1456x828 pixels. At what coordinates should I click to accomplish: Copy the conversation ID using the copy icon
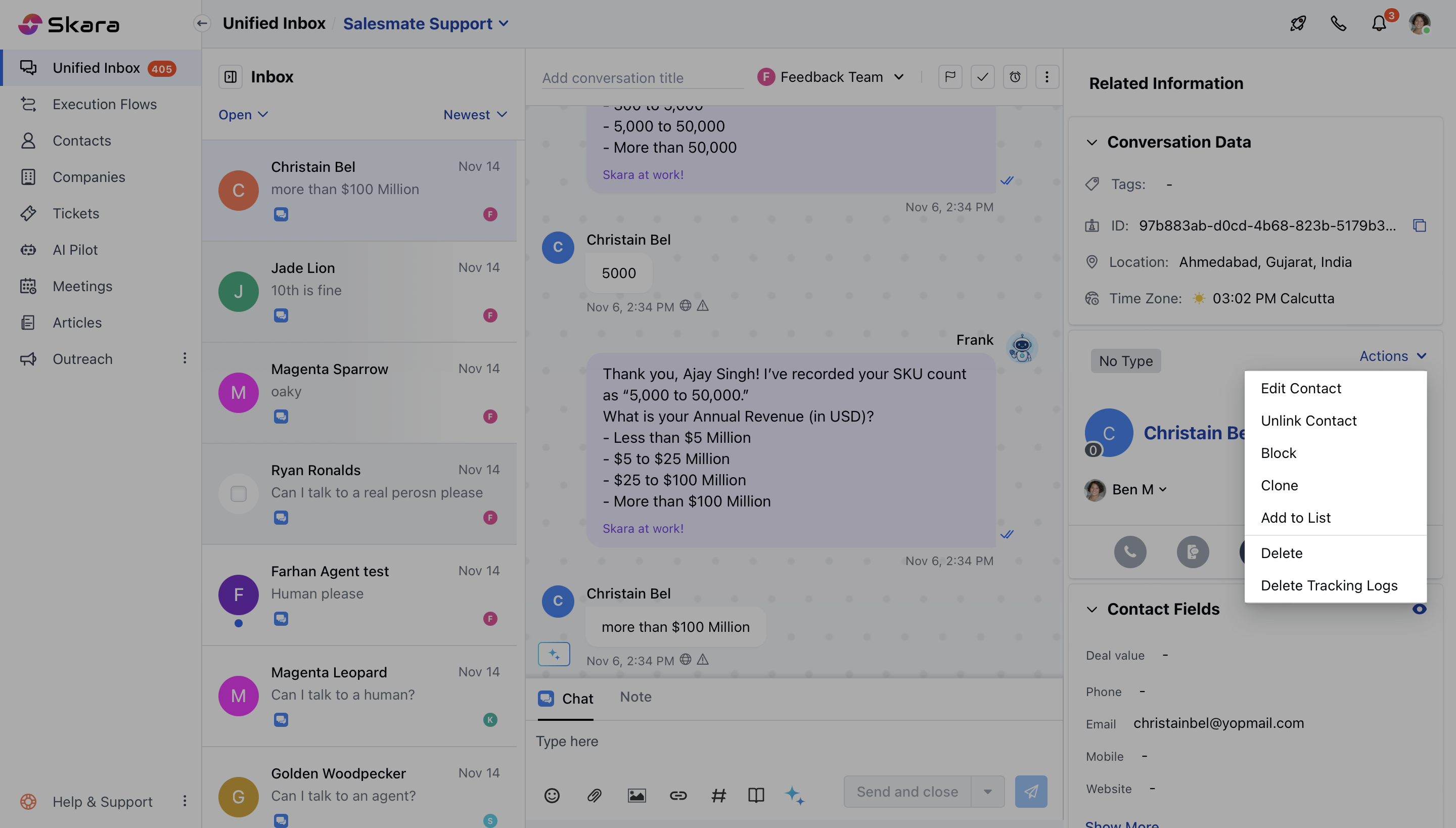coord(1419,225)
